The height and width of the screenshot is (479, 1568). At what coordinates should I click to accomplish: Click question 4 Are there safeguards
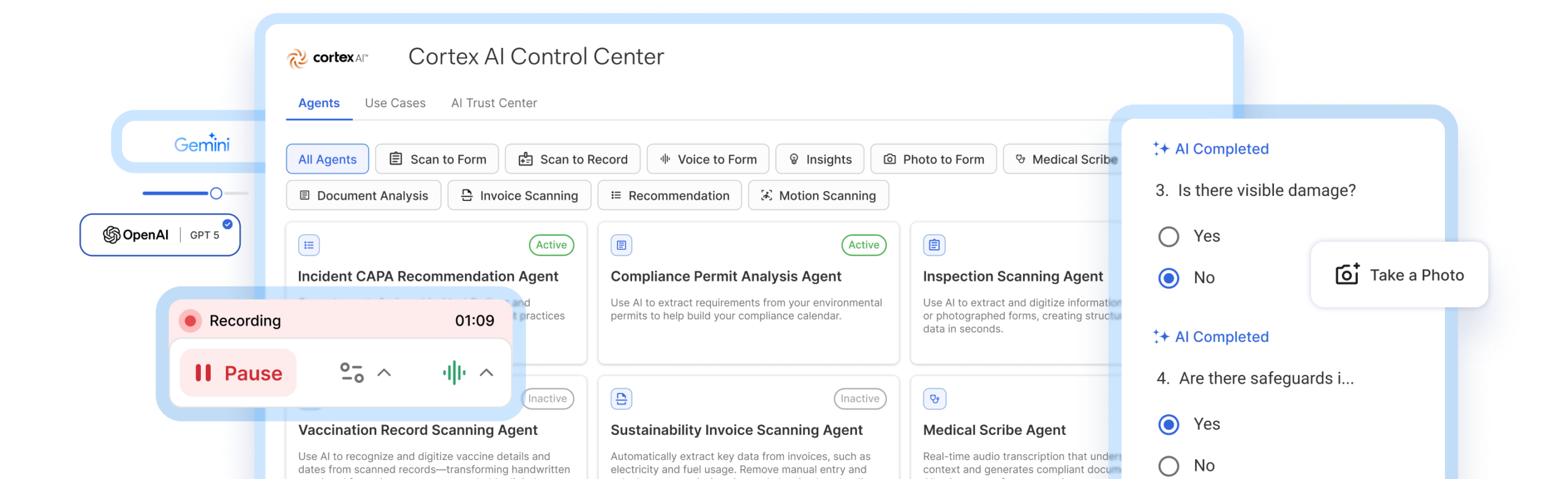click(x=1255, y=379)
